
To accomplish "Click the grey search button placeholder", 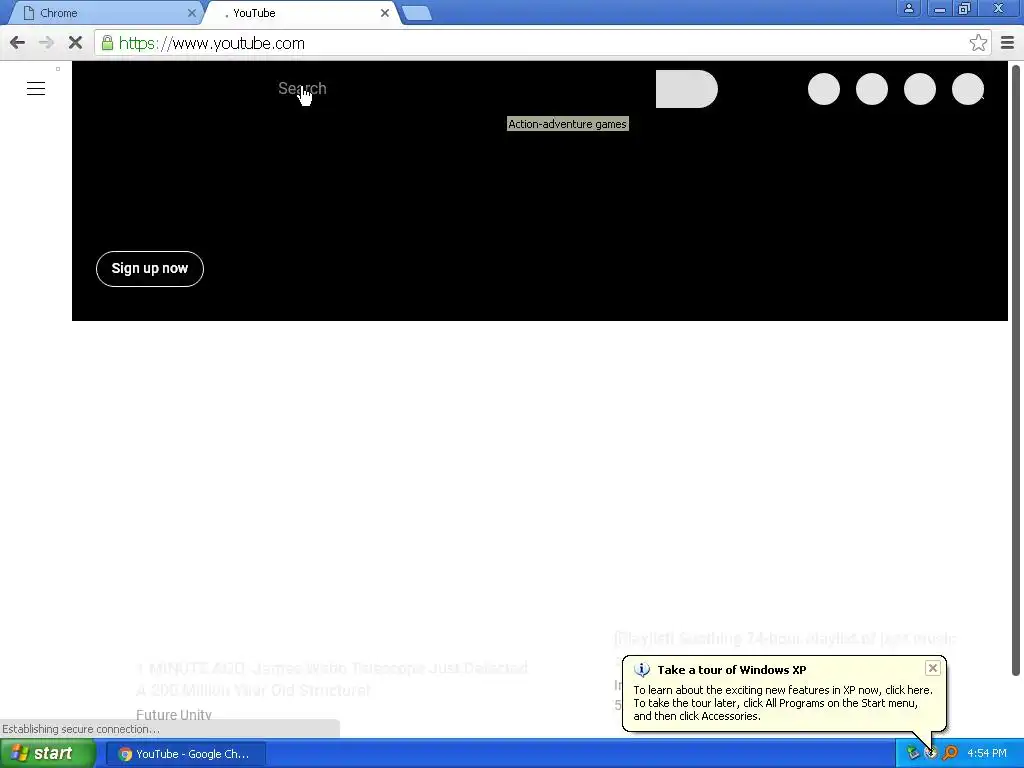I will (686, 89).
